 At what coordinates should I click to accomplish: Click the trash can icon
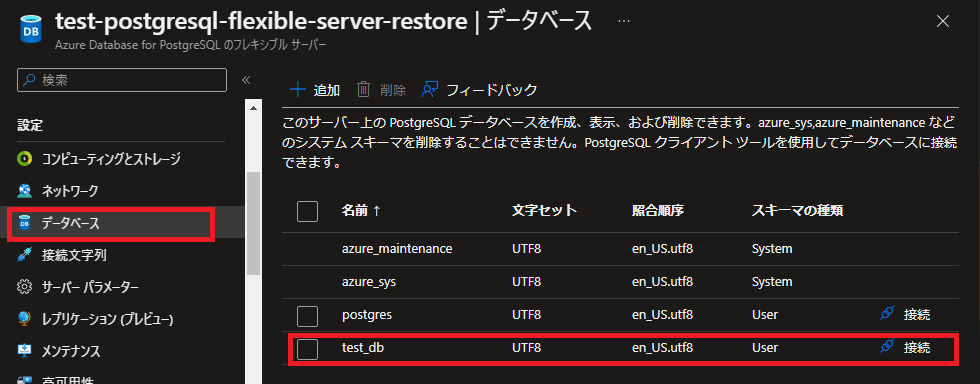click(363, 89)
